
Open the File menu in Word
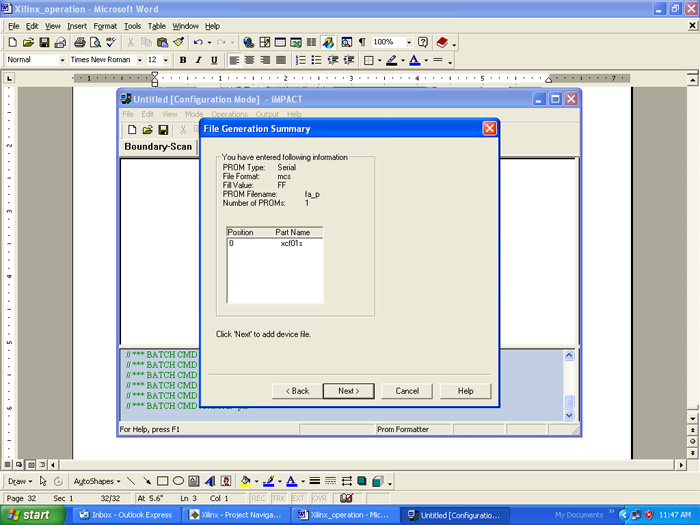click(x=13, y=26)
